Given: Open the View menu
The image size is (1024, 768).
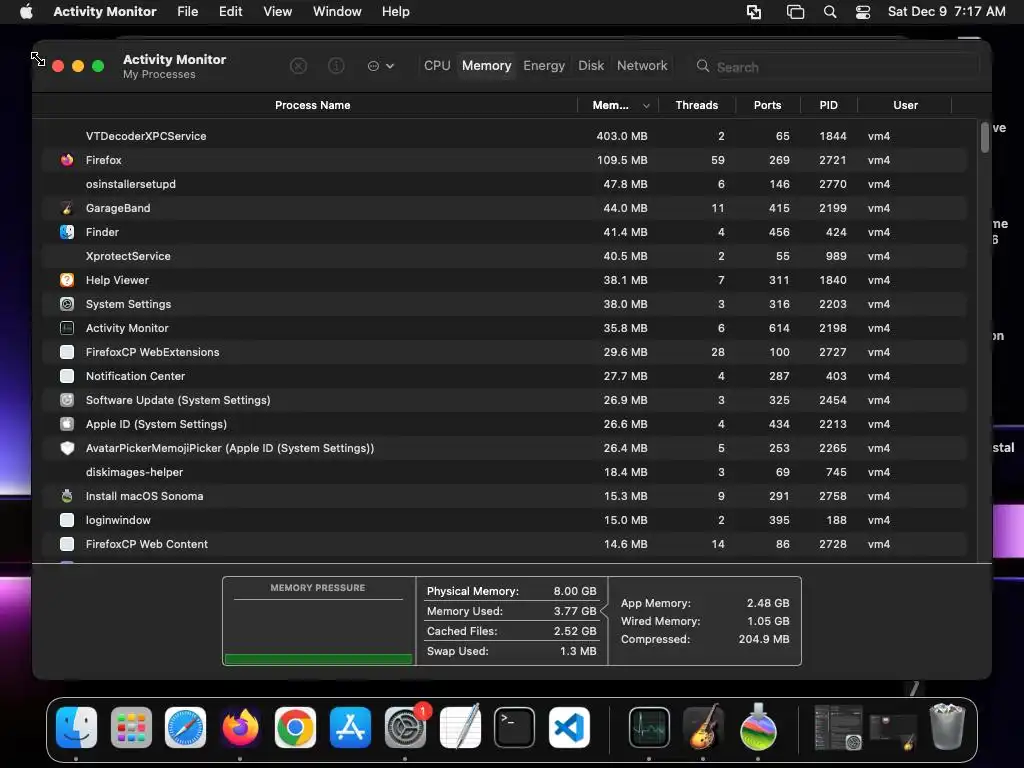Looking at the screenshot, I should pyautogui.click(x=278, y=11).
